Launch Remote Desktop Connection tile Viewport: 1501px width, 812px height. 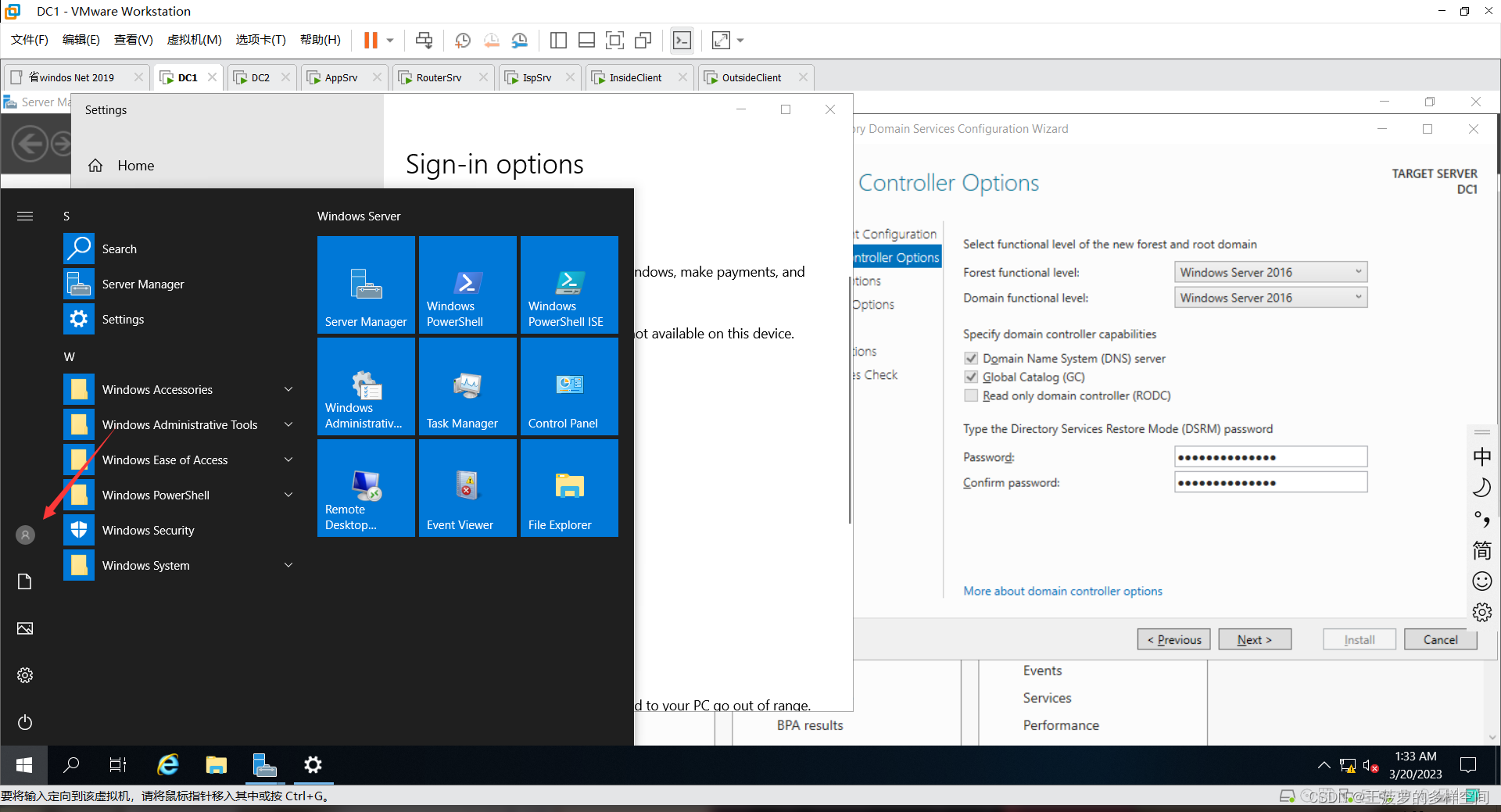coord(366,488)
